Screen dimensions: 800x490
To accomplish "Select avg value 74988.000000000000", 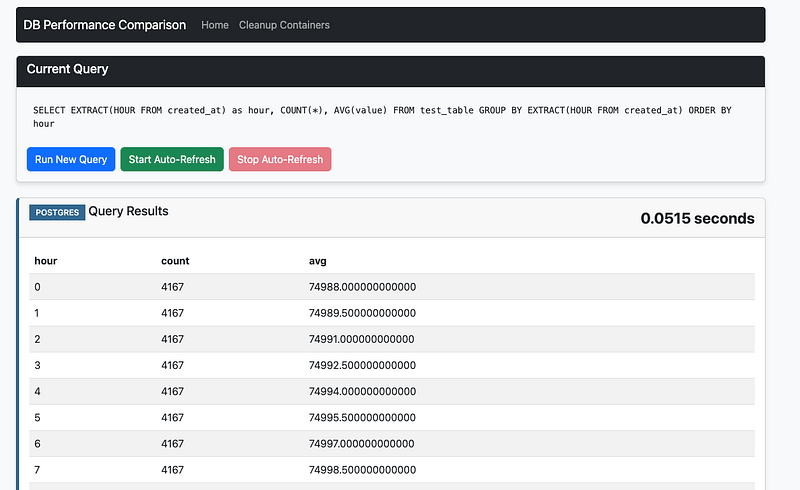I will point(362,287).
